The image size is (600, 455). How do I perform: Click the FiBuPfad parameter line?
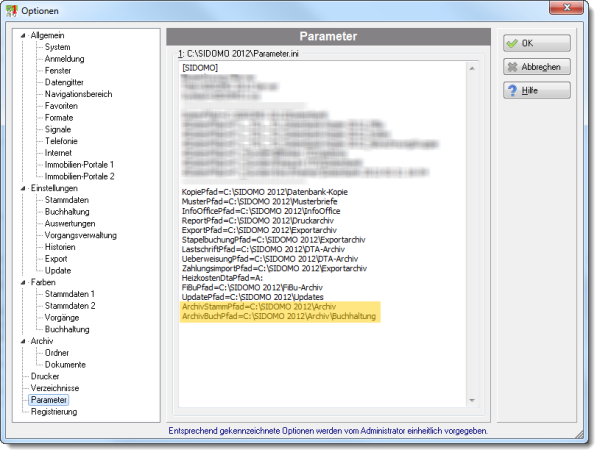tap(252, 288)
